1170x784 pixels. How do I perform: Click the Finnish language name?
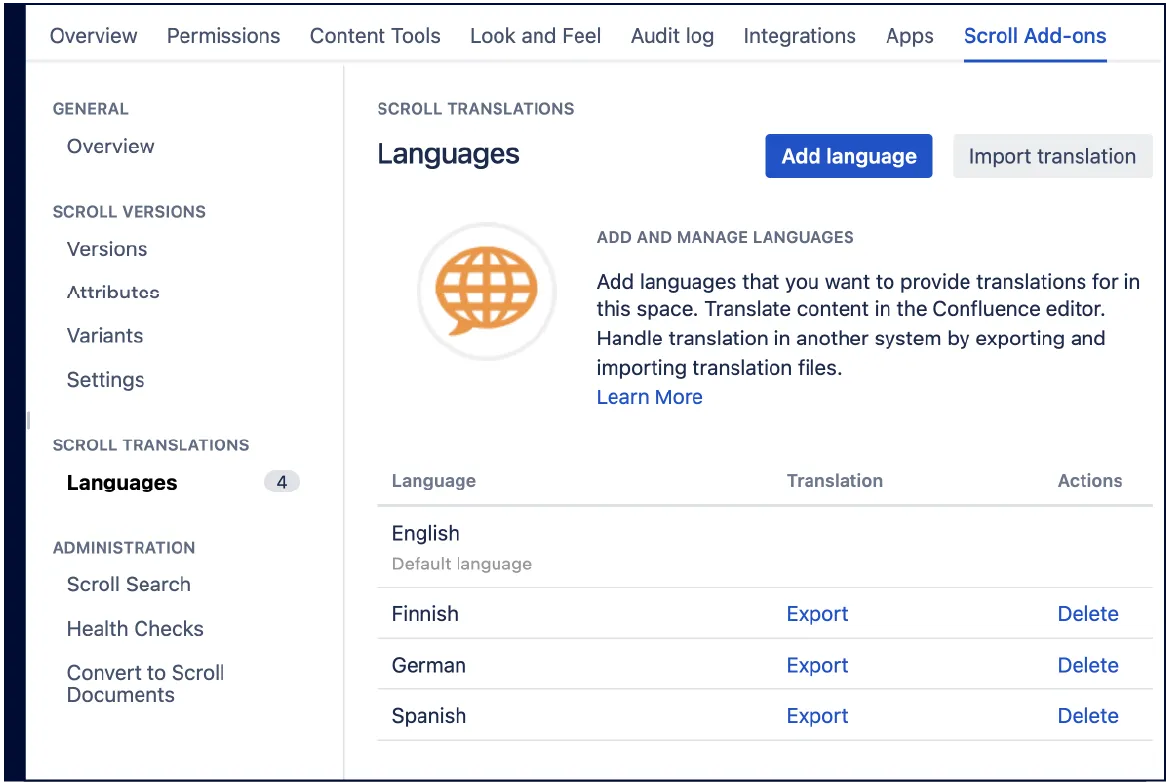pyautogui.click(x=425, y=614)
